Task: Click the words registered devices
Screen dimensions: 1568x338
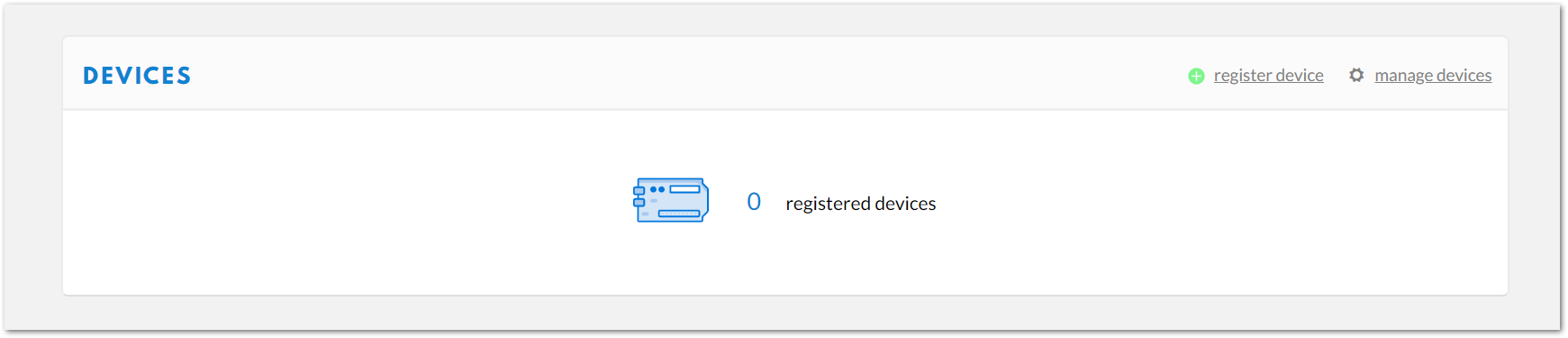Action: point(860,204)
